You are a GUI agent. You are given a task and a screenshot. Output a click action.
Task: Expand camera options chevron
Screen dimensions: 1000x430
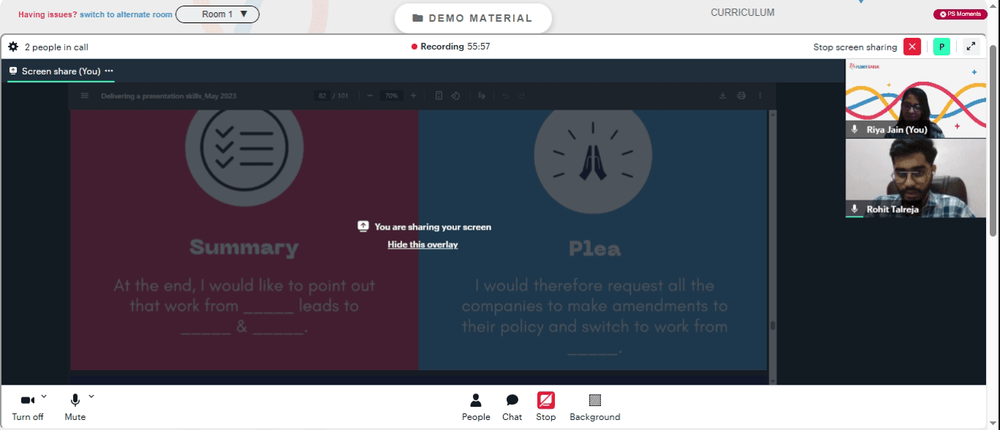click(43, 396)
